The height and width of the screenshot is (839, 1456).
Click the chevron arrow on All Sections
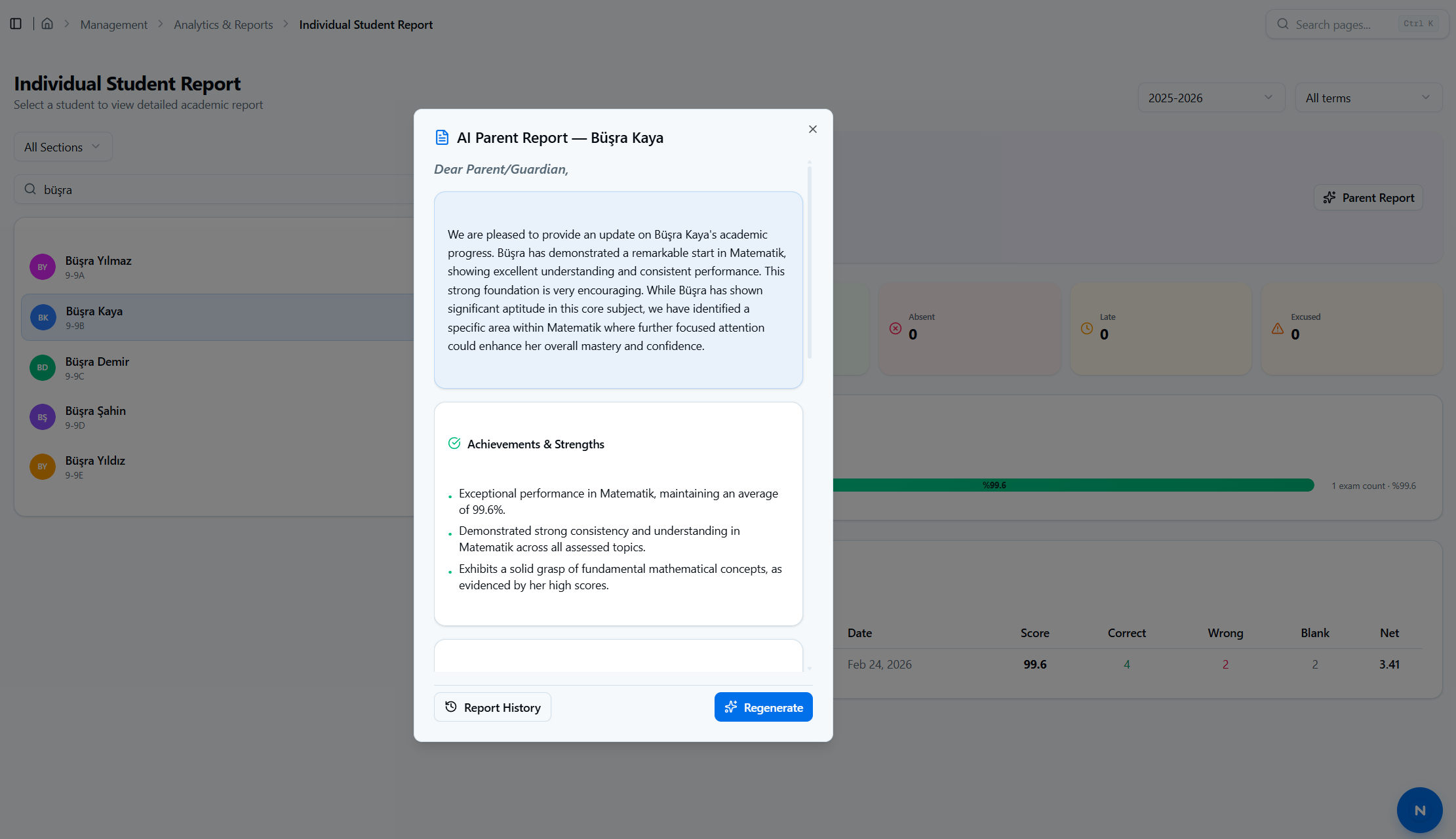tap(96, 146)
